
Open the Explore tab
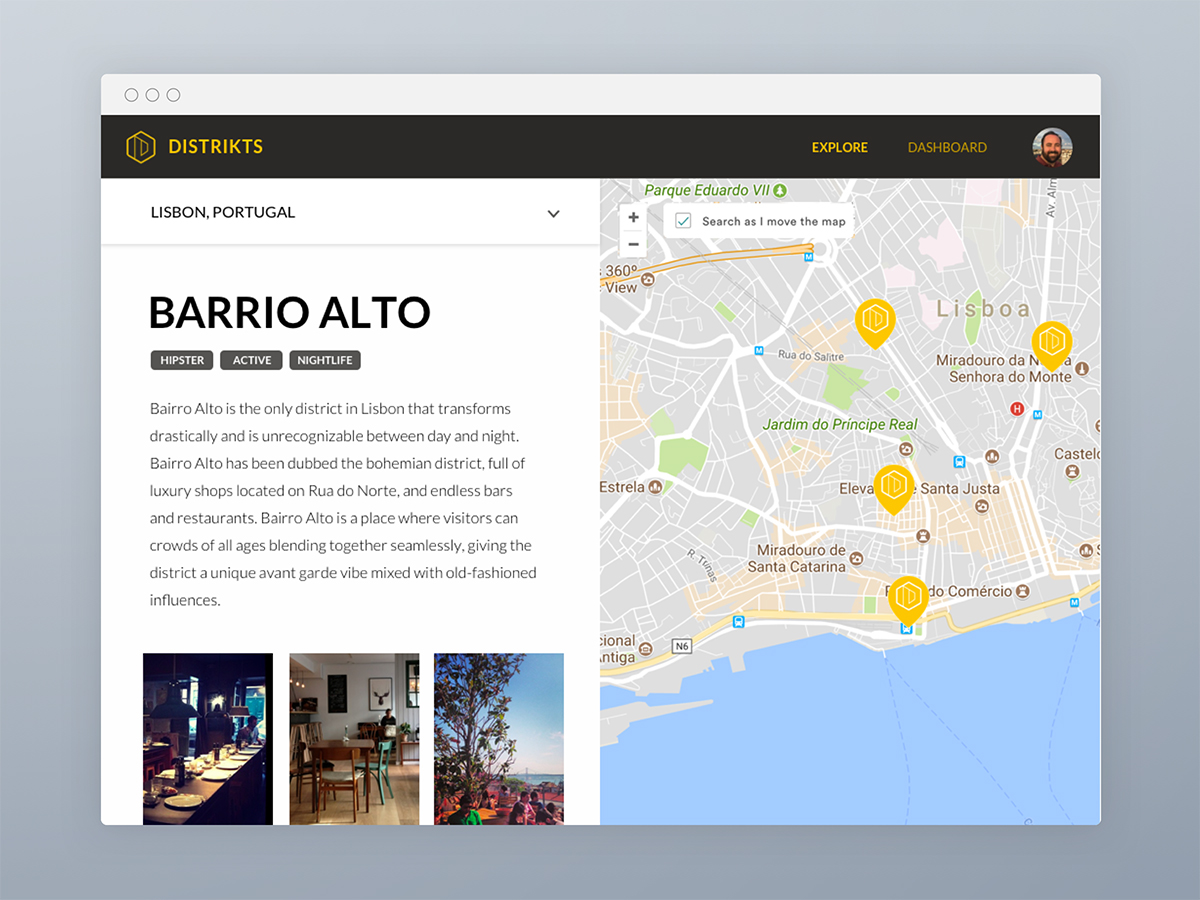pos(839,147)
